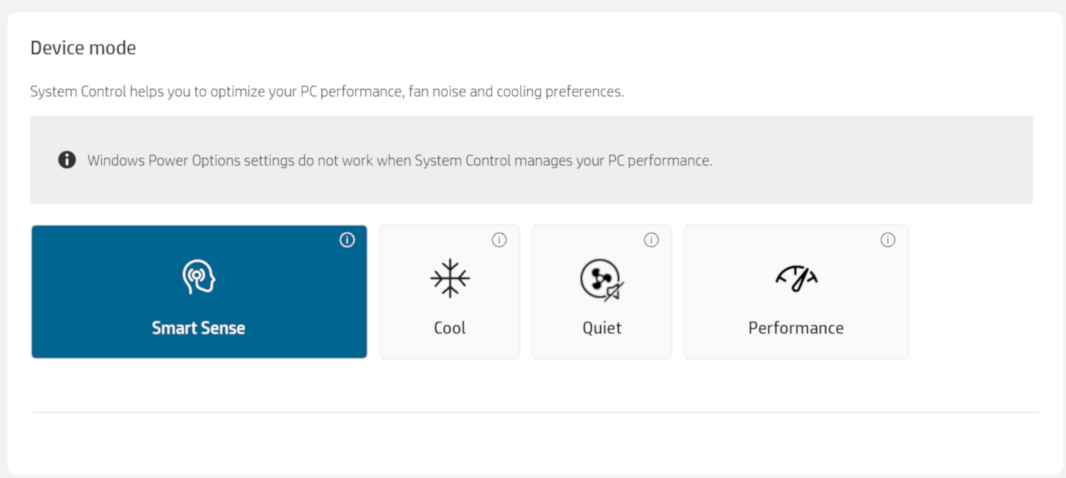This screenshot has height=478, width=1066.
Task: Click the Windows Power Options notice text
Action: coord(399,160)
